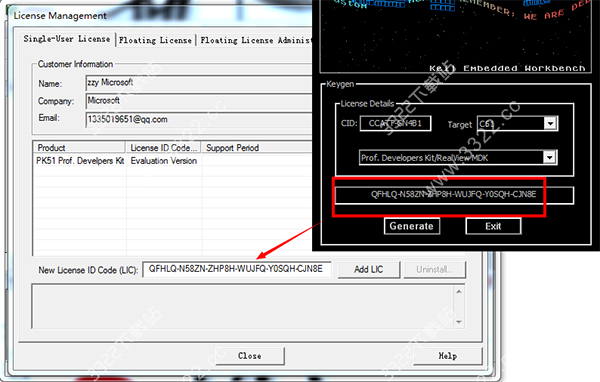This screenshot has height=382, width=600.
Task: Click the Uninstall button
Action: pos(434,269)
